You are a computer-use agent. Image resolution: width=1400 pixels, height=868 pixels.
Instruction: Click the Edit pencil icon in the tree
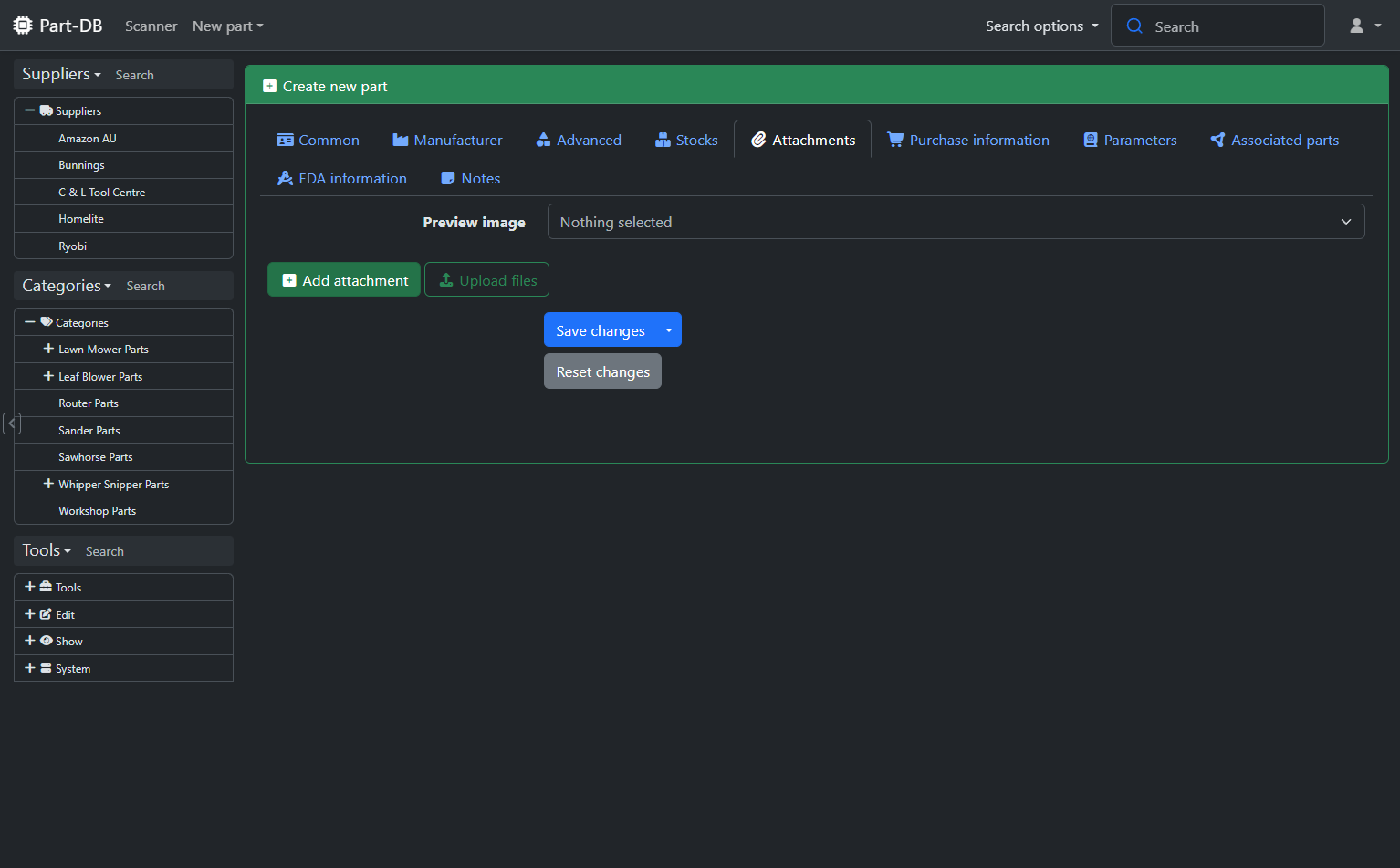click(46, 614)
